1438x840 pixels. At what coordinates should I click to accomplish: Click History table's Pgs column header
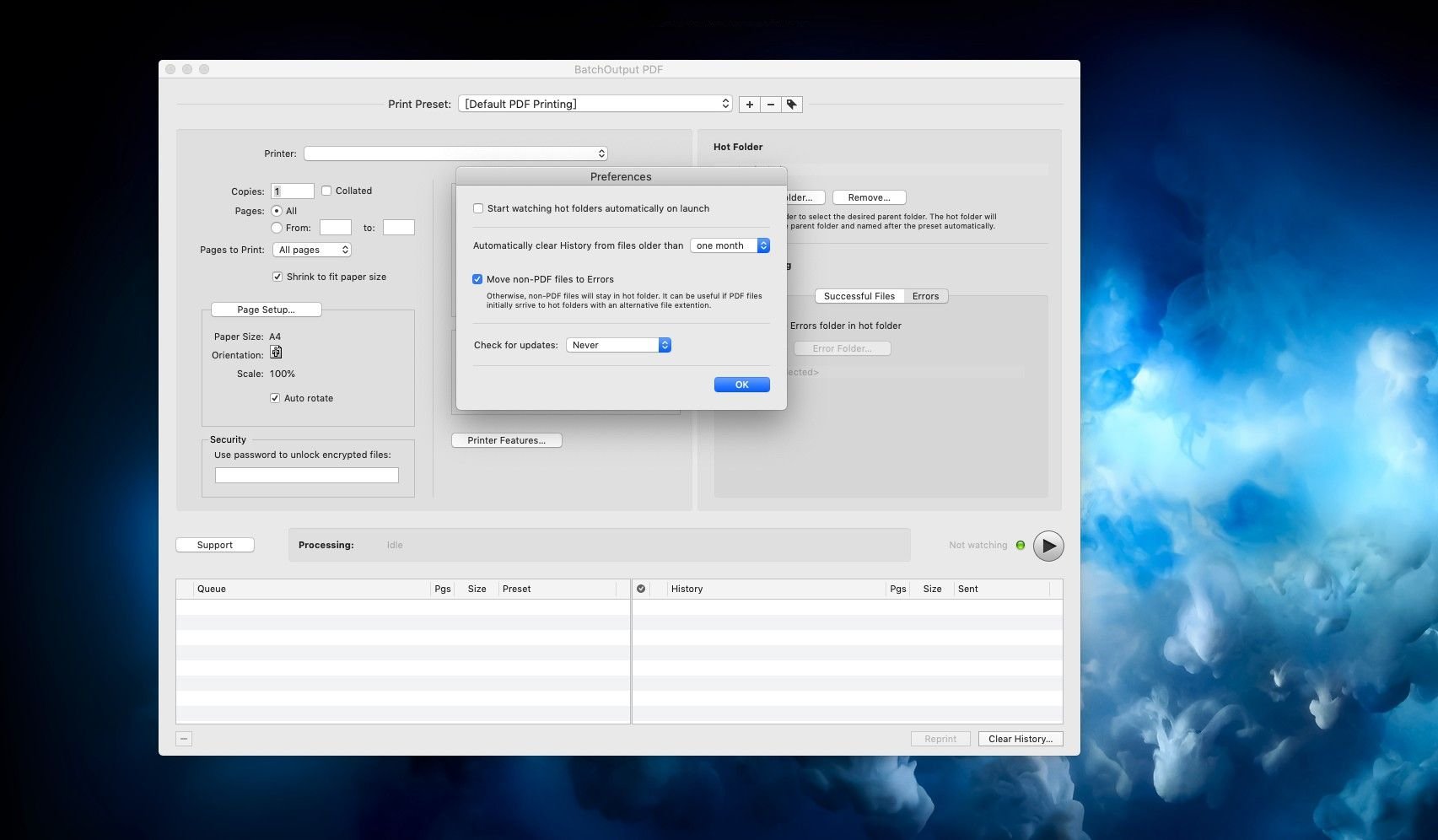[x=898, y=589]
